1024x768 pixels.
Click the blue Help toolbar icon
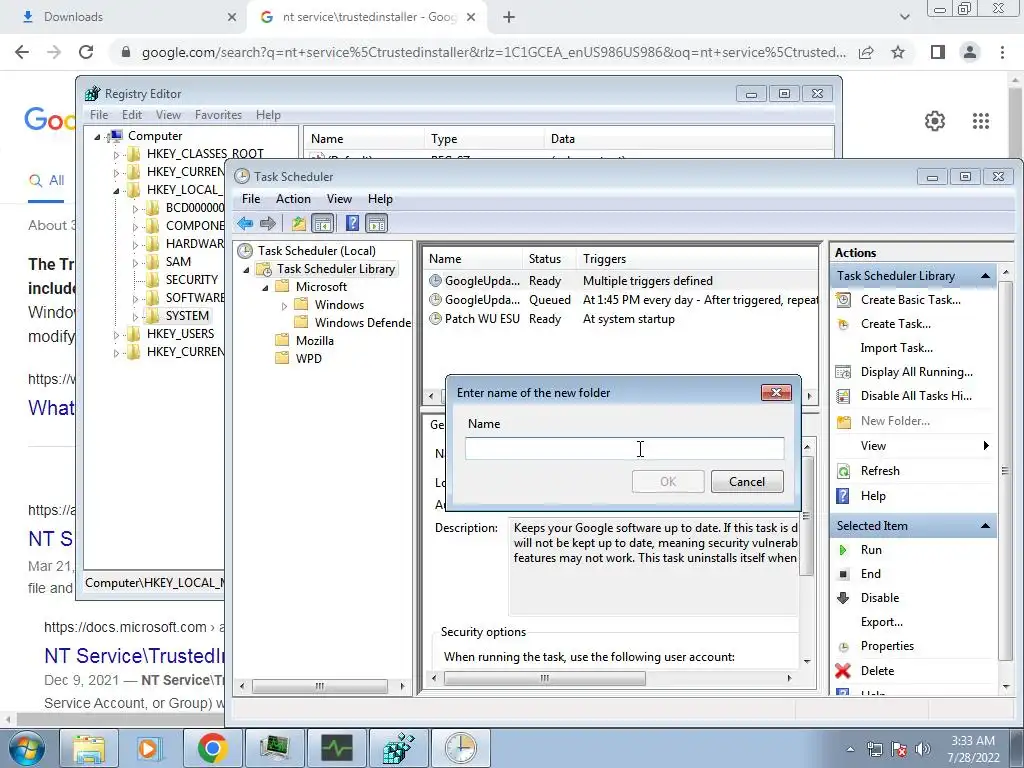click(x=352, y=224)
